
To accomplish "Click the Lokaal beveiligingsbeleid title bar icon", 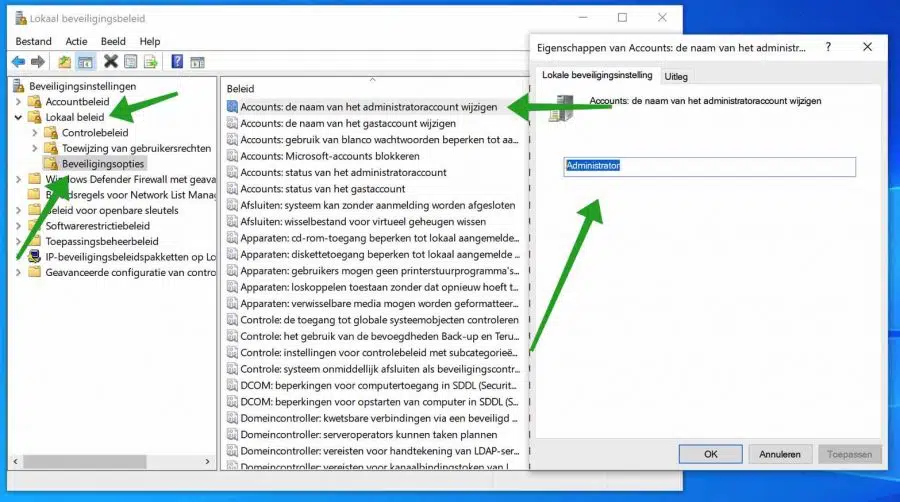I will pos(21,18).
